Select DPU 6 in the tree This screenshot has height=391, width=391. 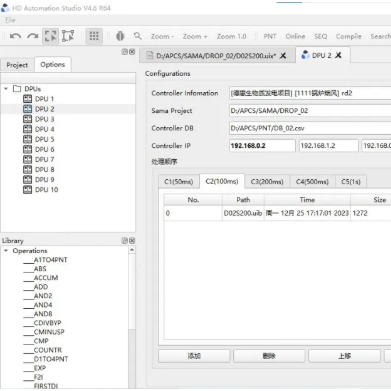tap(45, 149)
